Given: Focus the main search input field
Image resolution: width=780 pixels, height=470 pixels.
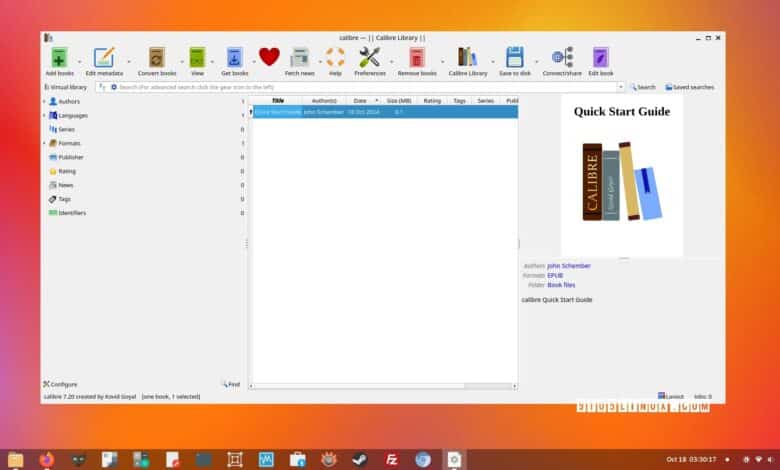Looking at the screenshot, I should pyautogui.click(x=367, y=87).
